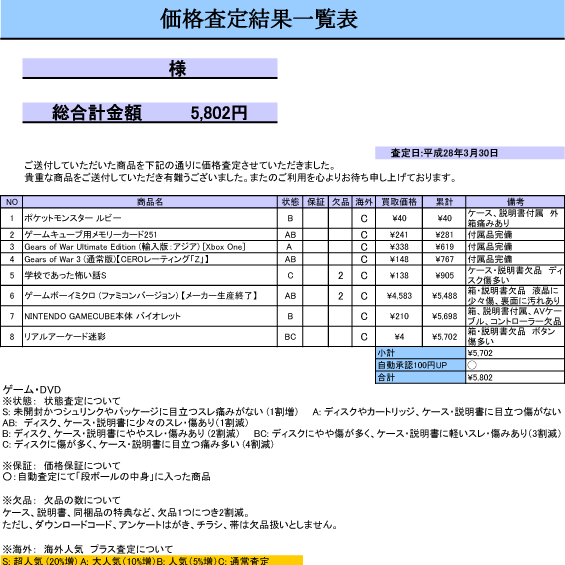
Task: Click the 状態 column header
Action: tap(290, 202)
